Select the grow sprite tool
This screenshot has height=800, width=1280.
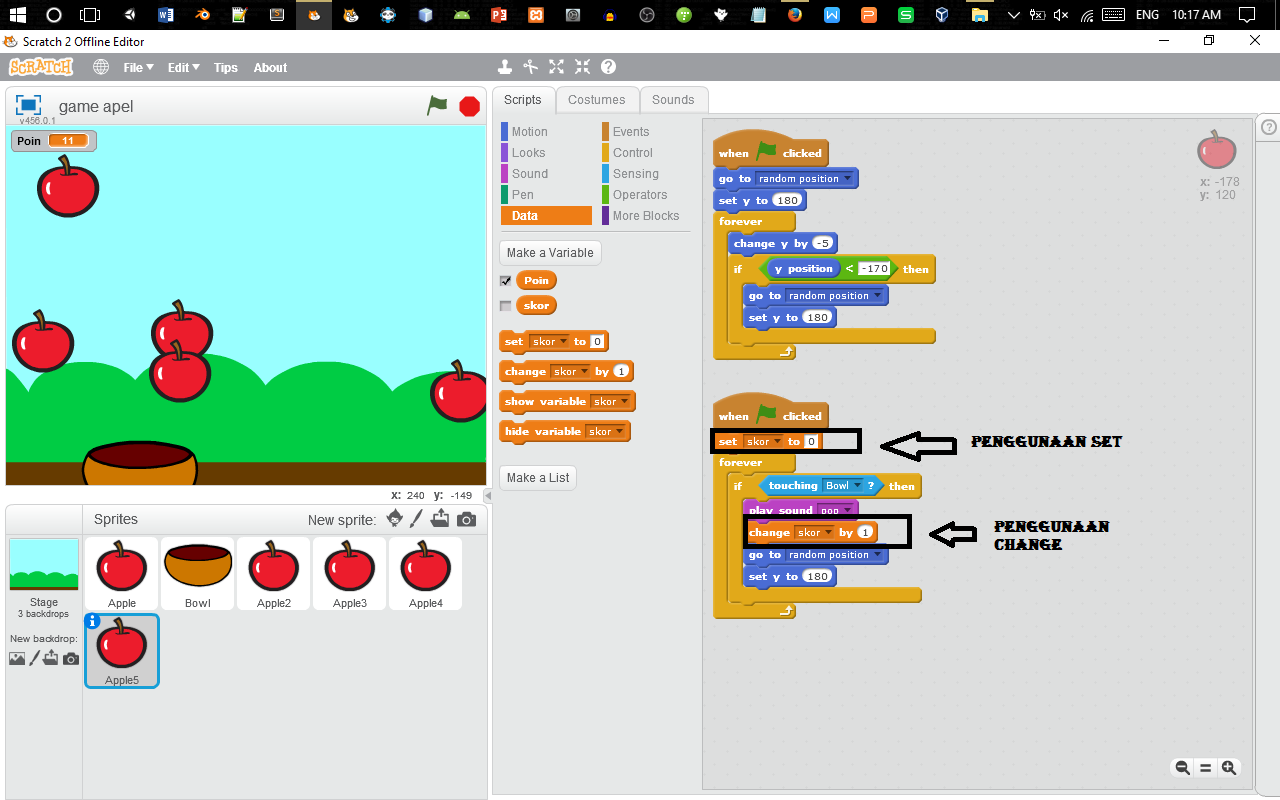(556, 67)
